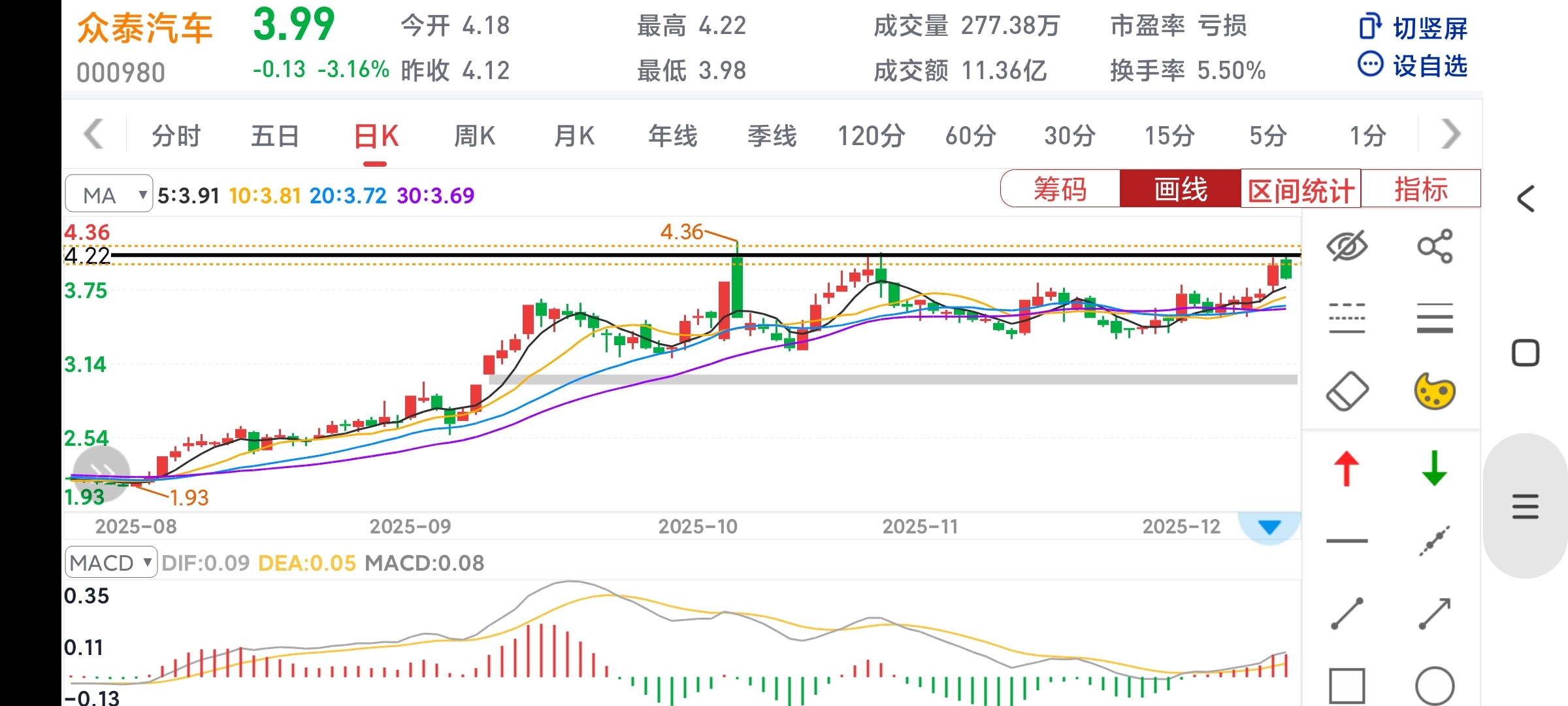This screenshot has width=1568, height=706.
Task: Select the eraser tool
Action: point(1347,392)
